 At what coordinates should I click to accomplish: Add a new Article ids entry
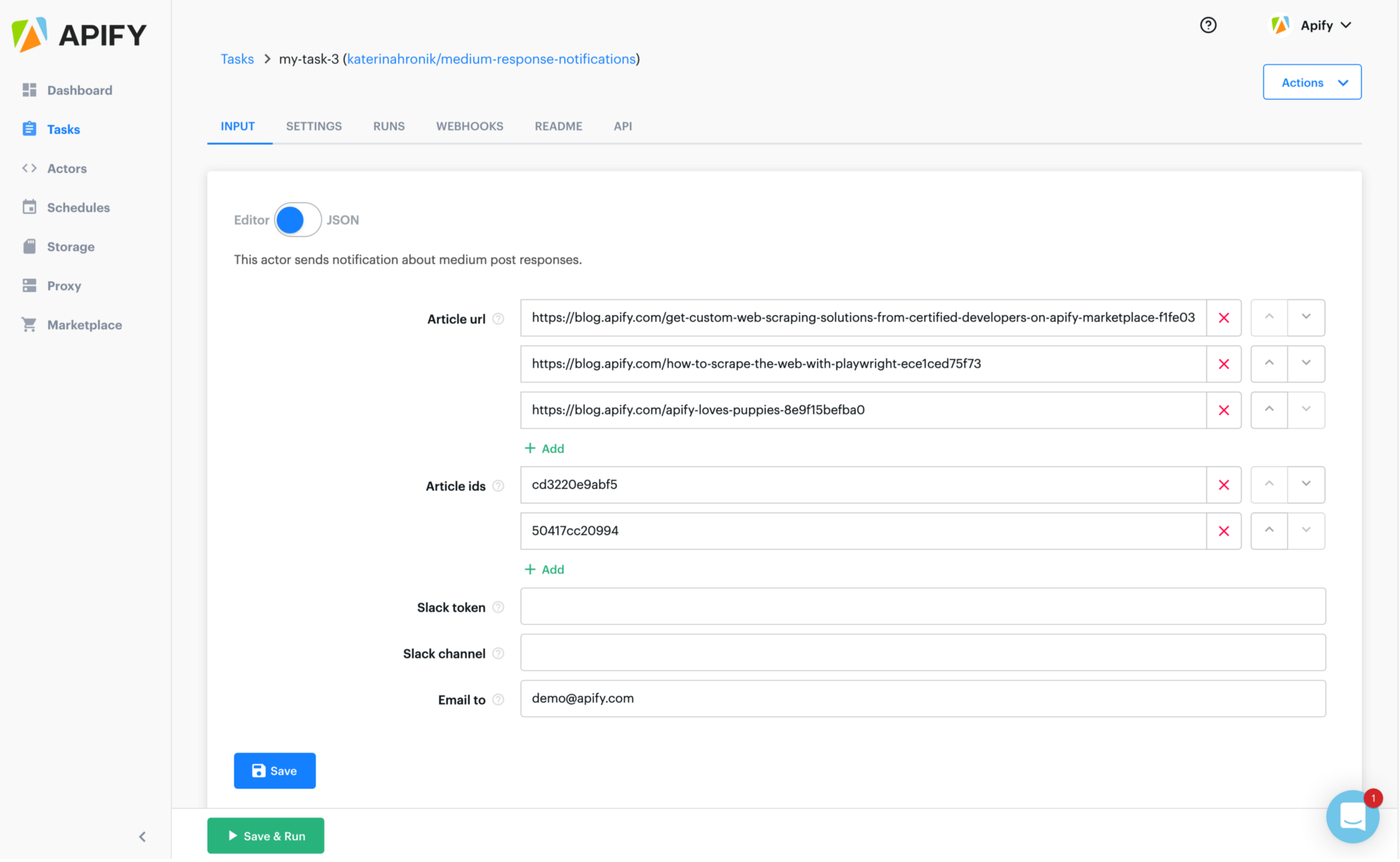545,570
